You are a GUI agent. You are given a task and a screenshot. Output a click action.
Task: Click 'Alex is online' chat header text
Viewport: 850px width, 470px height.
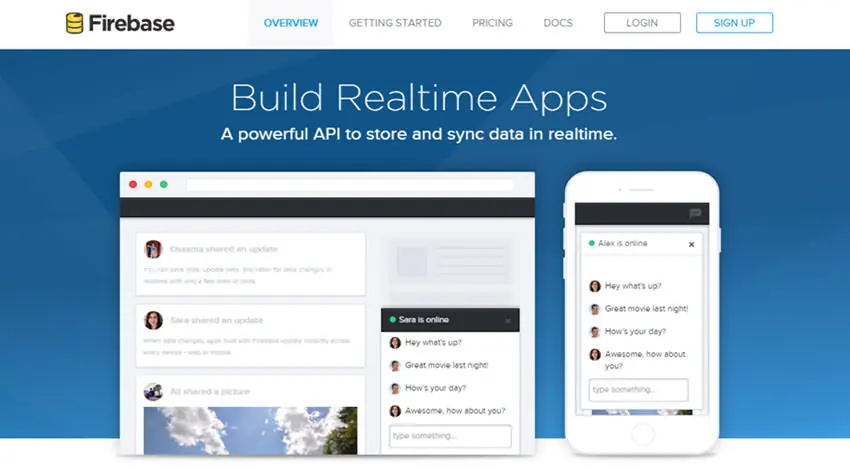point(623,243)
